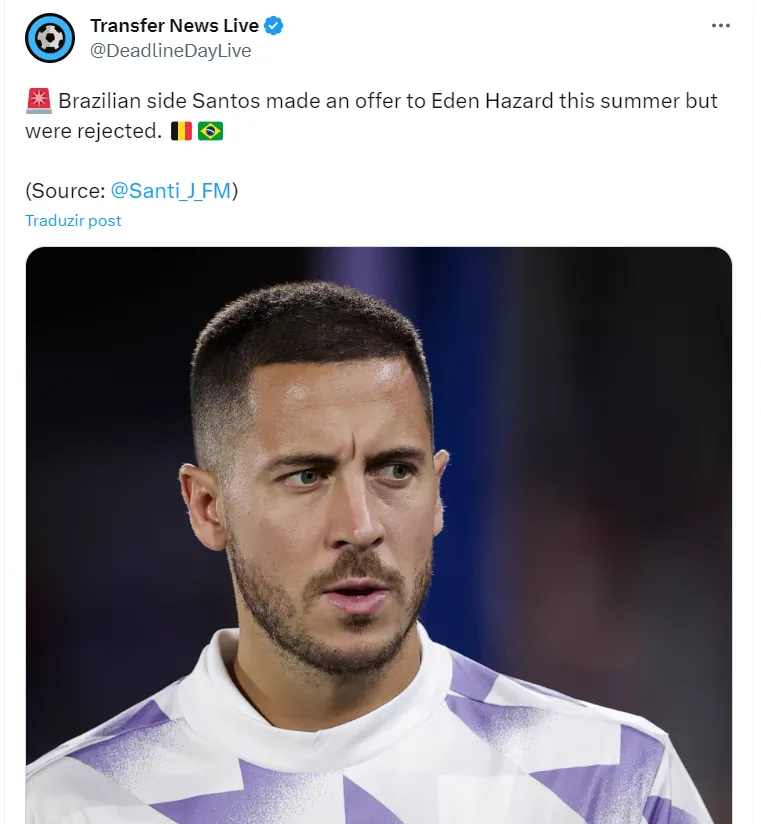The width and height of the screenshot is (761, 824).
Task: Click the '(Source:' label text
Action: (x=65, y=190)
